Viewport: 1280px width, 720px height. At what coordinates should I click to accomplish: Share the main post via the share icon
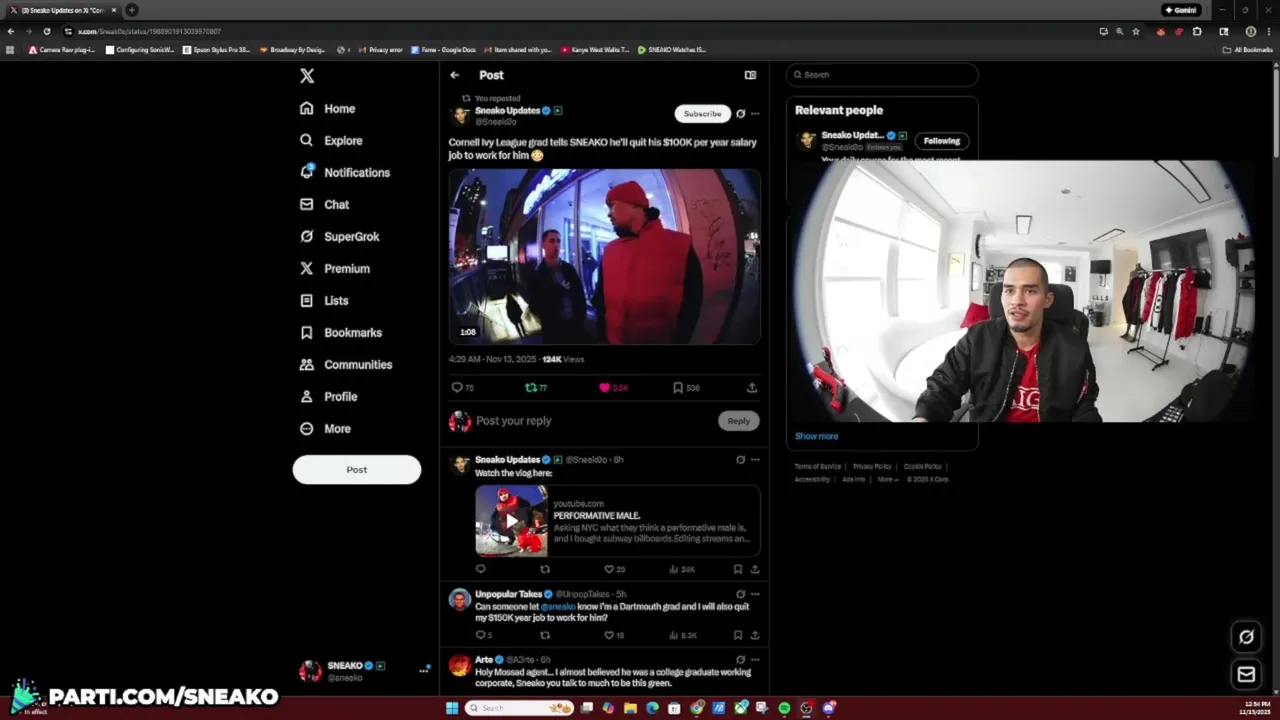[x=752, y=387]
